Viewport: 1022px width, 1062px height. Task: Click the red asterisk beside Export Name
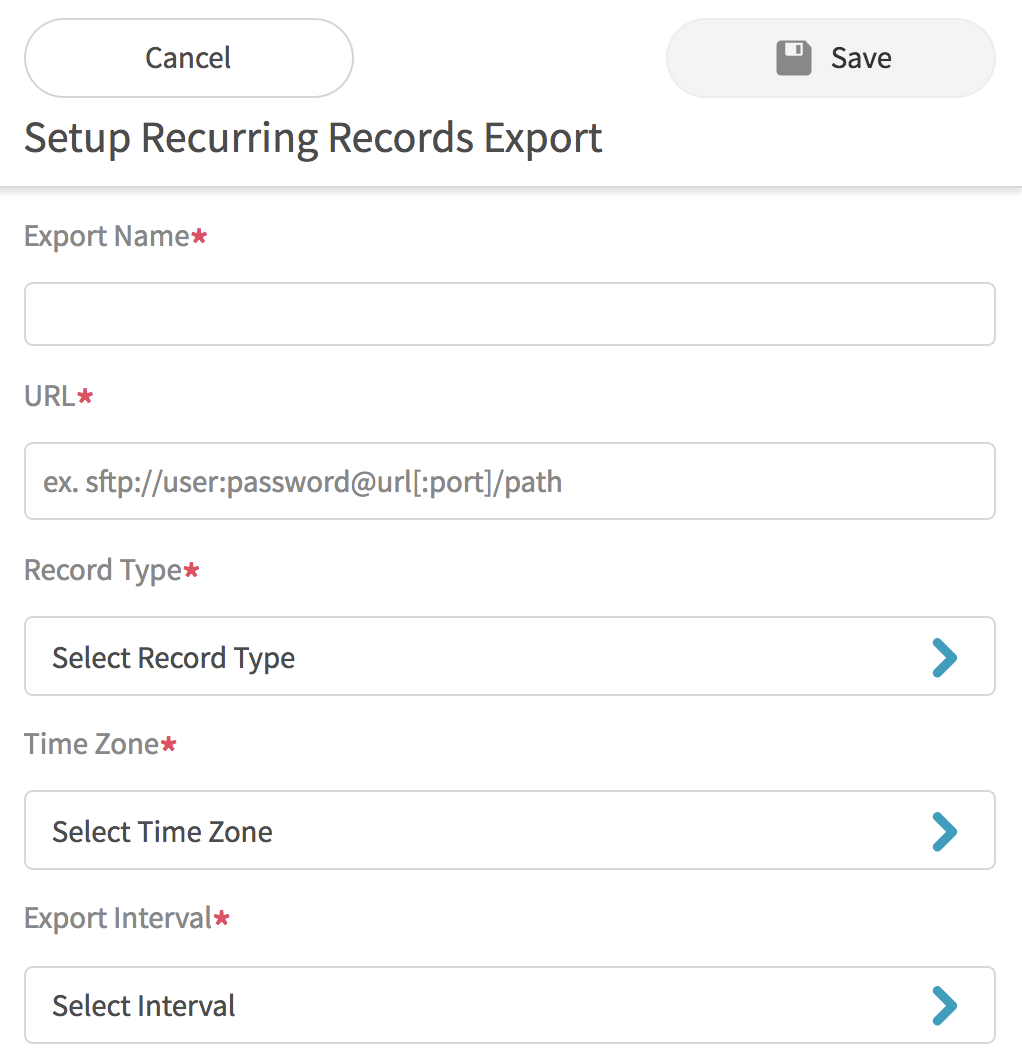click(199, 237)
